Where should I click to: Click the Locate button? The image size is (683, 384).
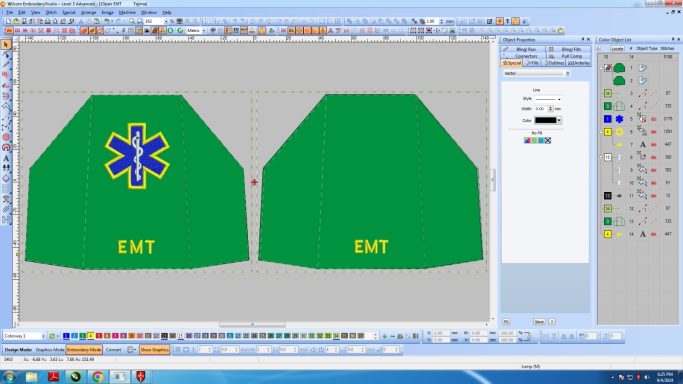click(617, 48)
